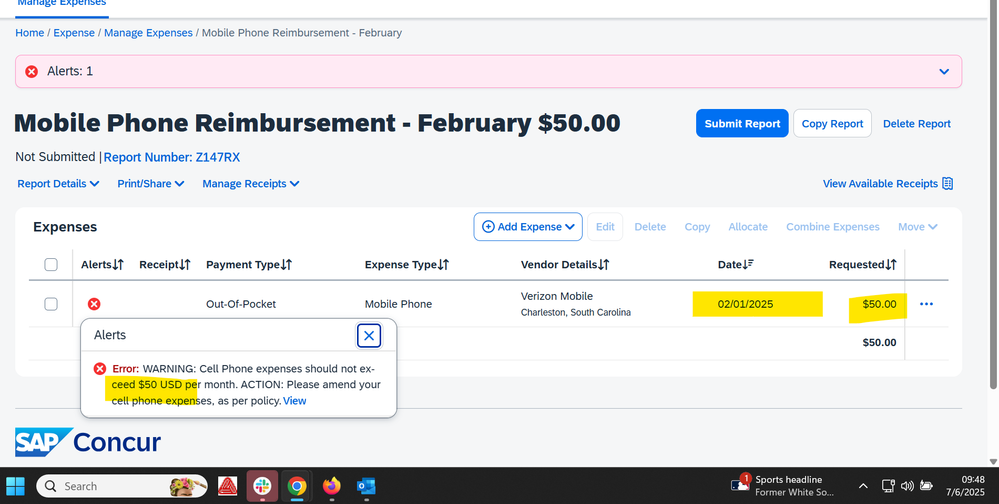Click the Submit Report button
999x504 pixels.
742,124
